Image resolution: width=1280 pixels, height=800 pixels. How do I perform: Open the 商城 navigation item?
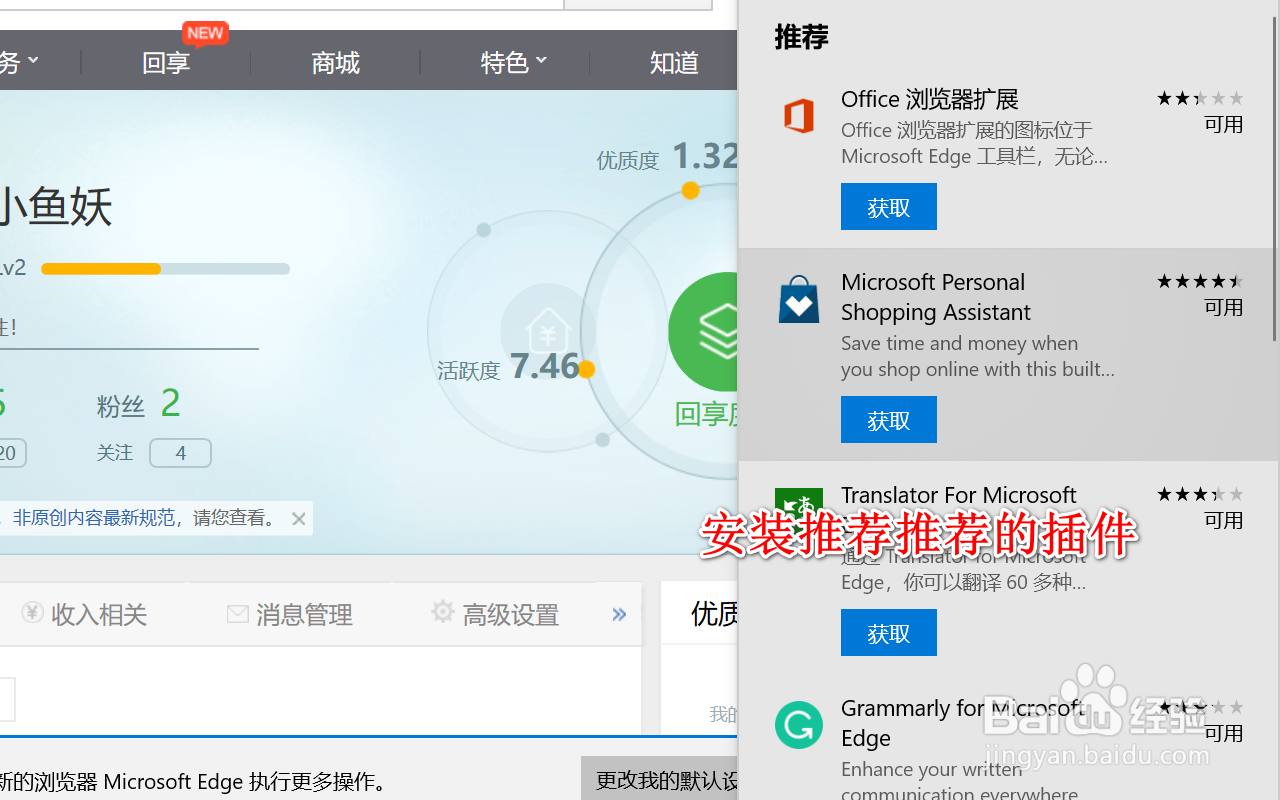[x=335, y=63]
